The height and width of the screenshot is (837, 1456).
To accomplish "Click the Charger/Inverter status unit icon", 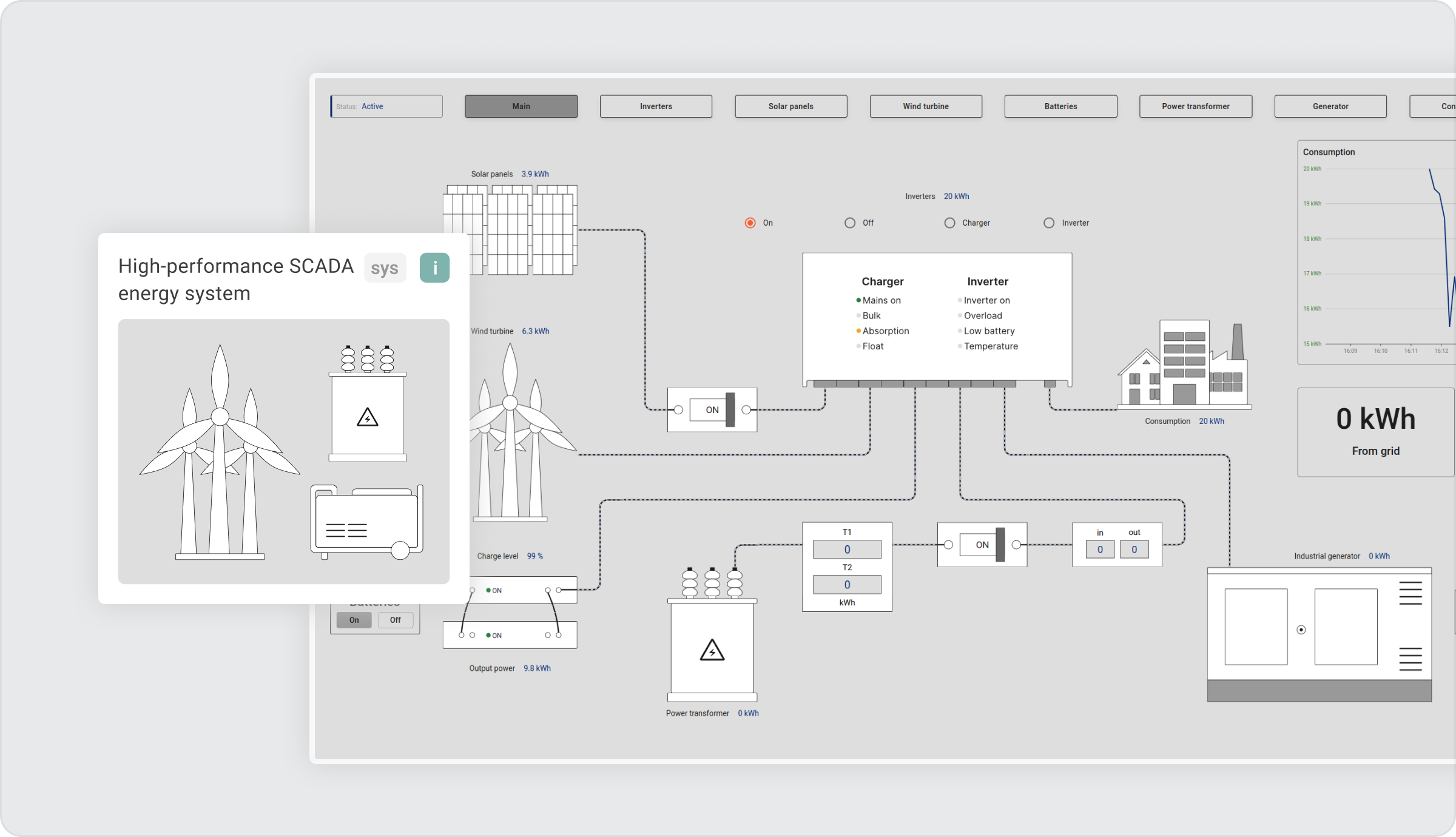I will point(937,318).
